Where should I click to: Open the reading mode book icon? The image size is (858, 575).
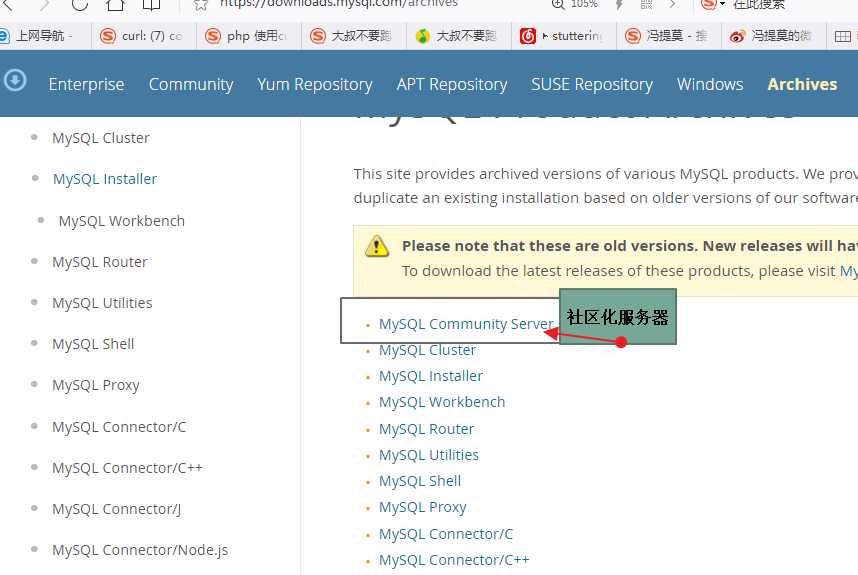pyautogui.click(x=151, y=5)
